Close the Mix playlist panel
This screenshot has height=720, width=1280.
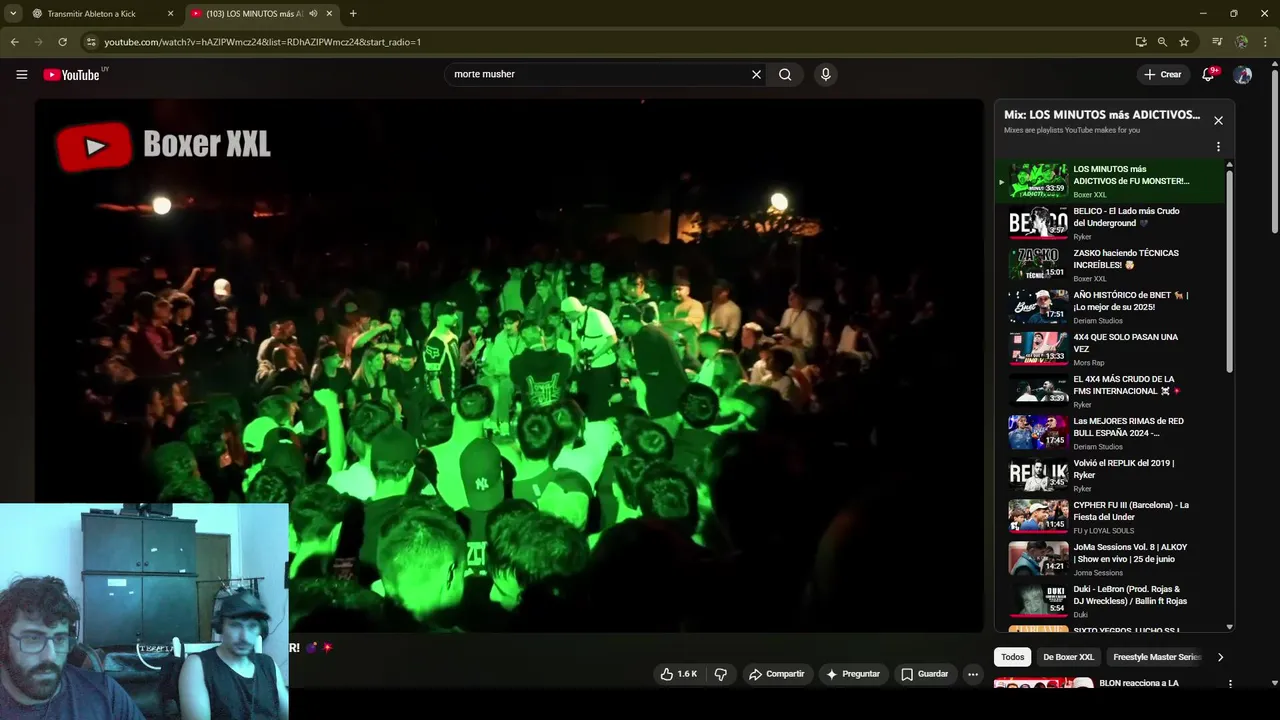point(1218,120)
